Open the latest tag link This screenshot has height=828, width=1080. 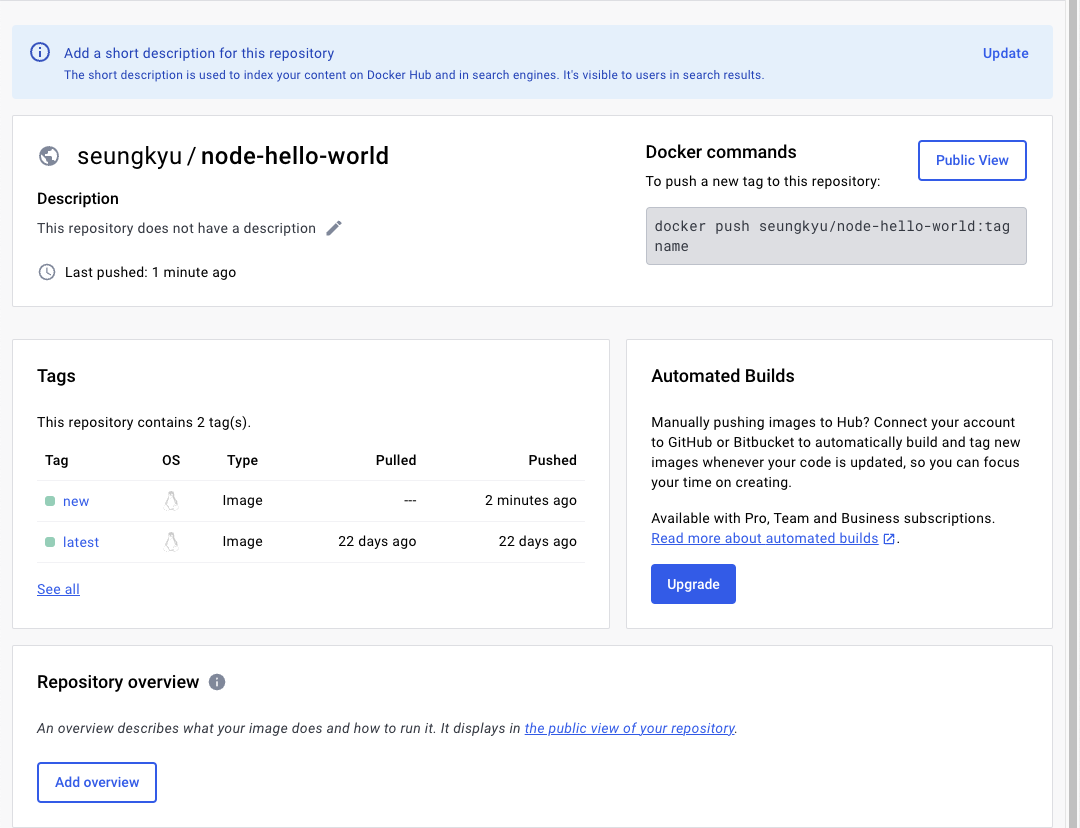tap(81, 542)
